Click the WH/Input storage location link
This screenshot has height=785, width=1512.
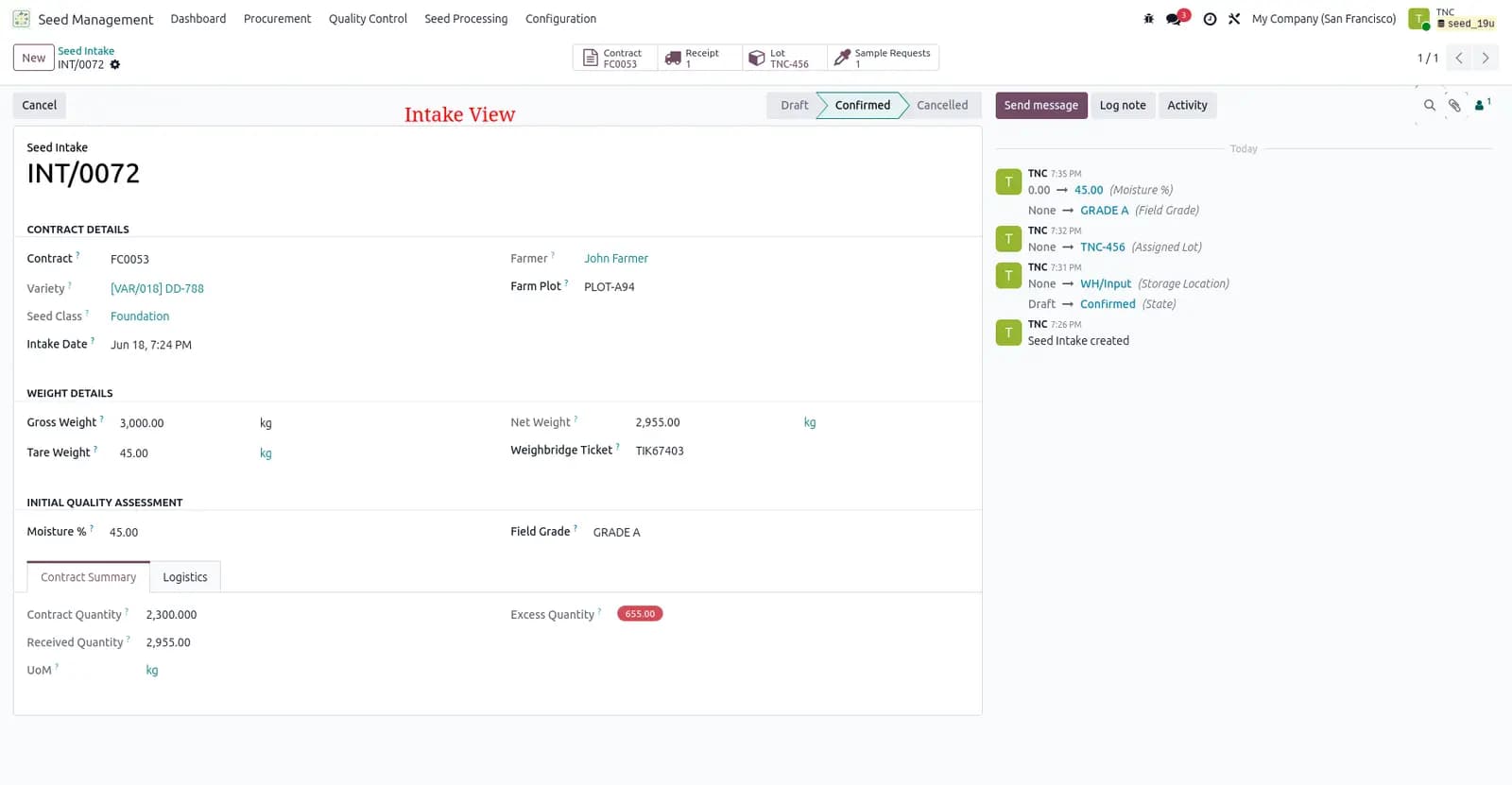click(x=1106, y=284)
